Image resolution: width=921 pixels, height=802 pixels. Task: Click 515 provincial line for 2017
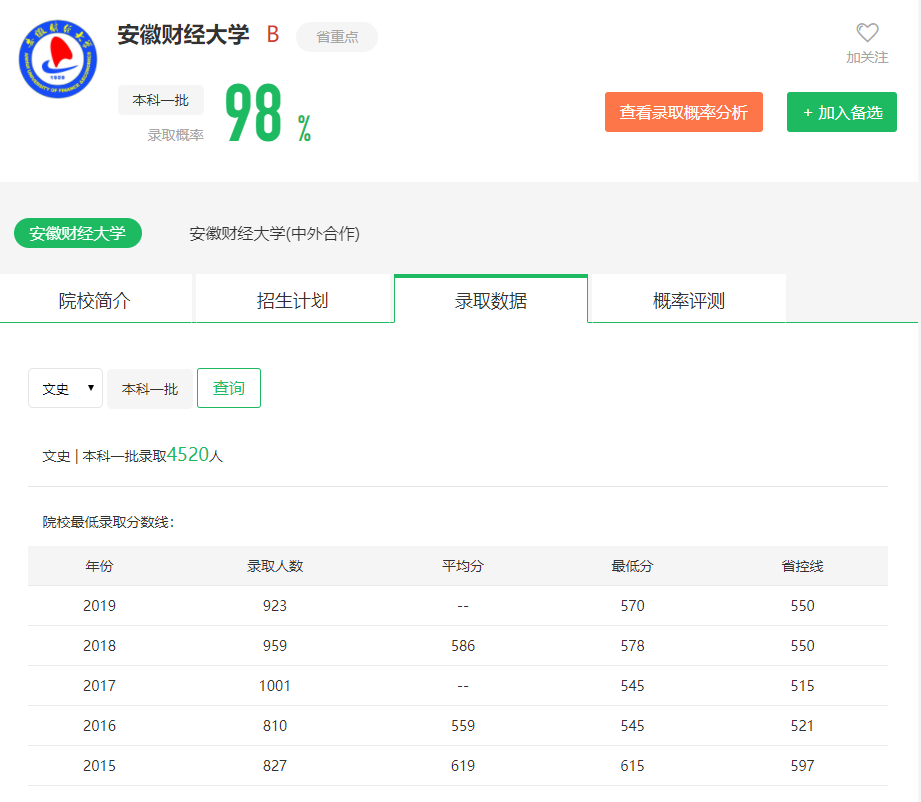[x=802, y=686]
